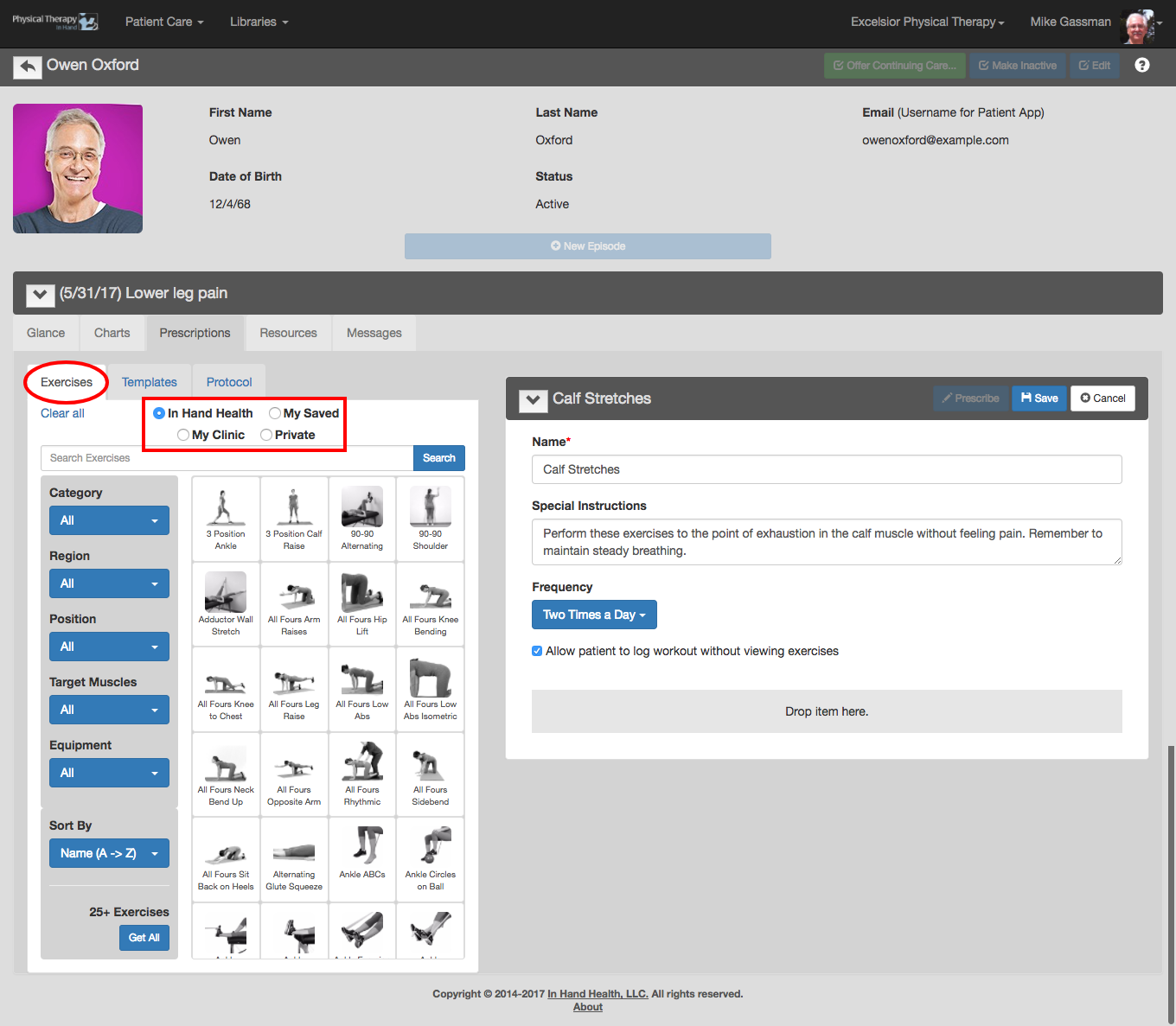
Task: Select the All Fours Sit Back on Heels exercise
Action: tap(226, 859)
